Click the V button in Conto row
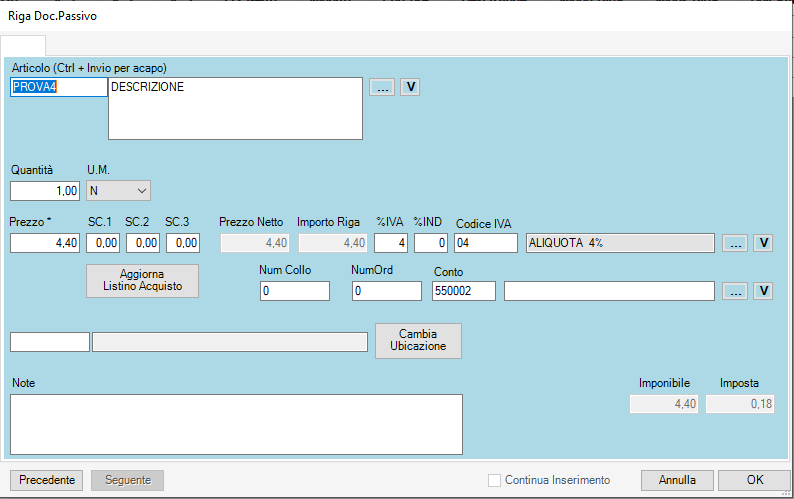 pyautogui.click(x=763, y=291)
